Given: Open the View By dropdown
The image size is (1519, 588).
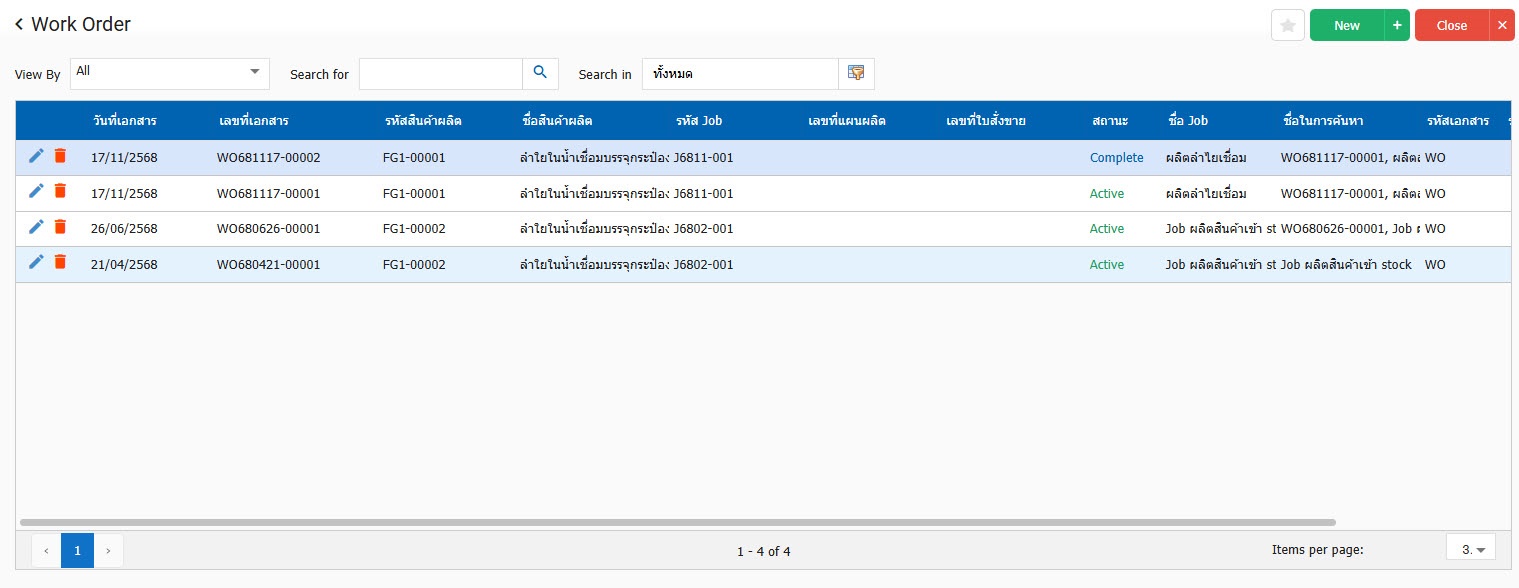Looking at the screenshot, I should 170,73.
